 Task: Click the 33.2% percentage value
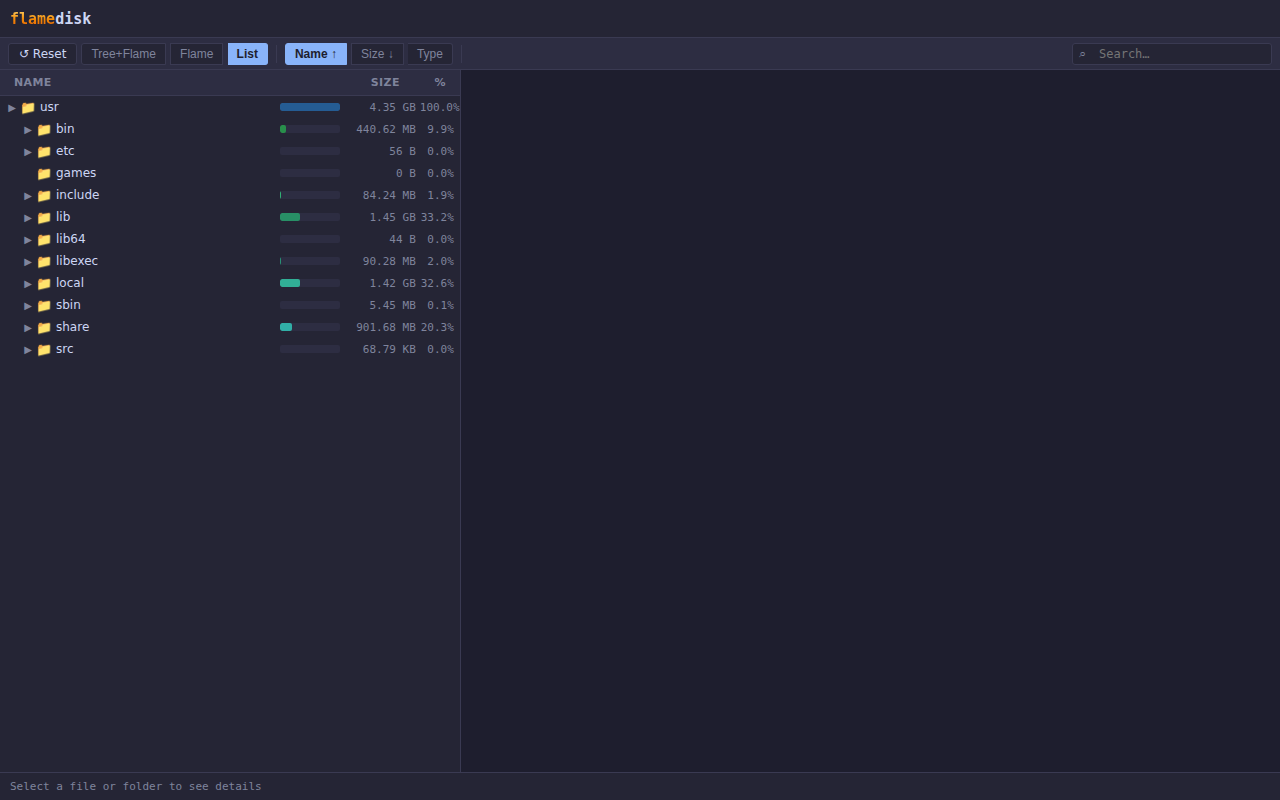tap(437, 217)
